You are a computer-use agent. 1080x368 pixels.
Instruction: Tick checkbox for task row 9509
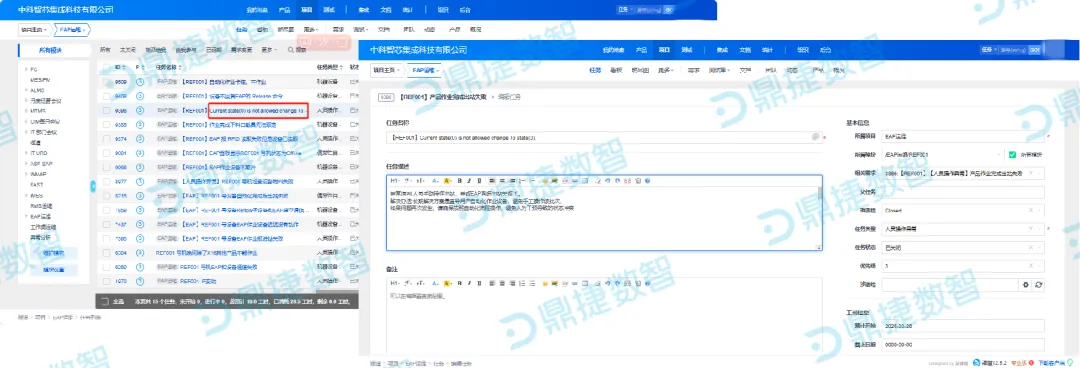(x=106, y=82)
